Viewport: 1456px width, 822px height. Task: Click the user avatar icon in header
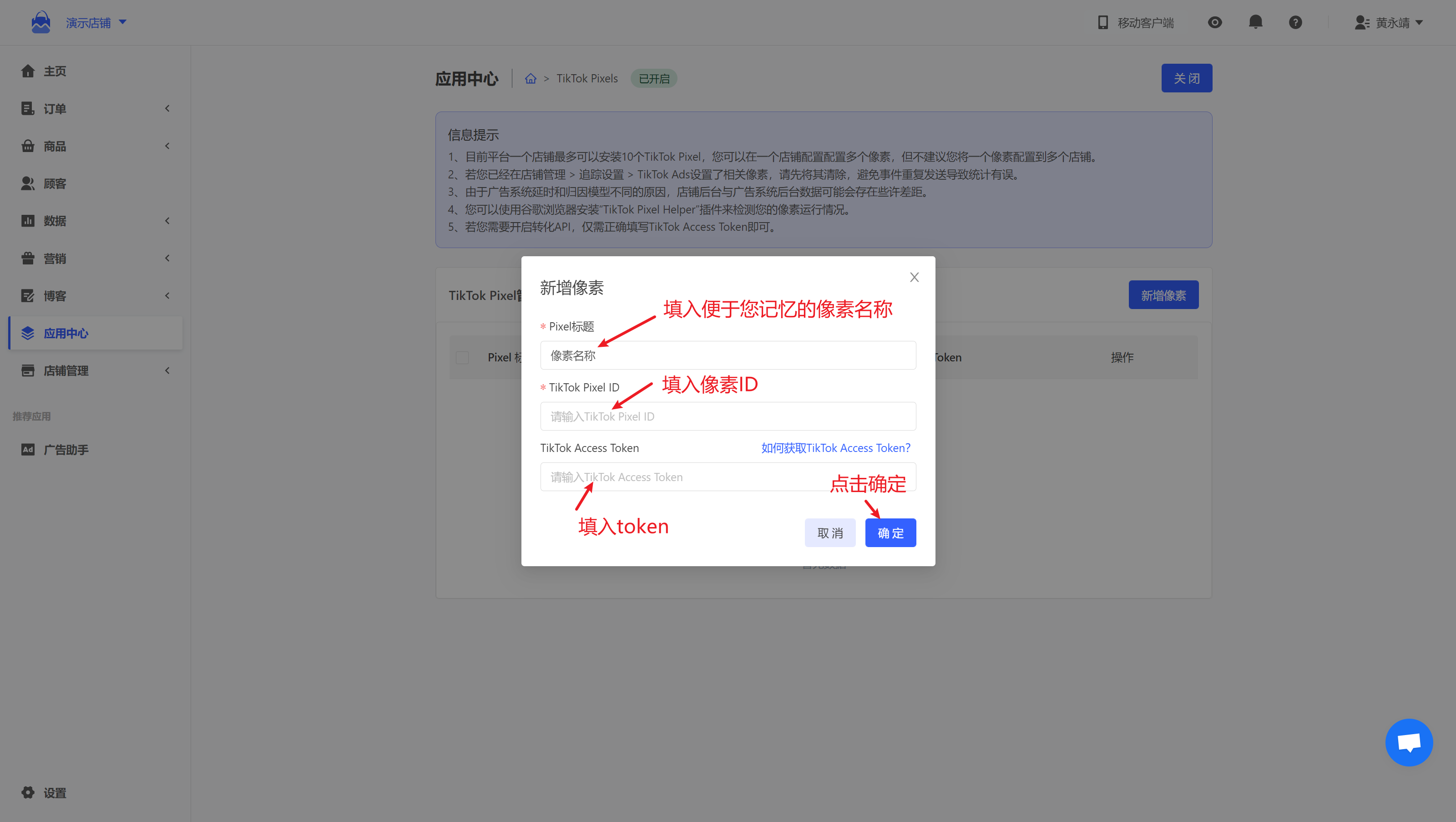click(1362, 23)
